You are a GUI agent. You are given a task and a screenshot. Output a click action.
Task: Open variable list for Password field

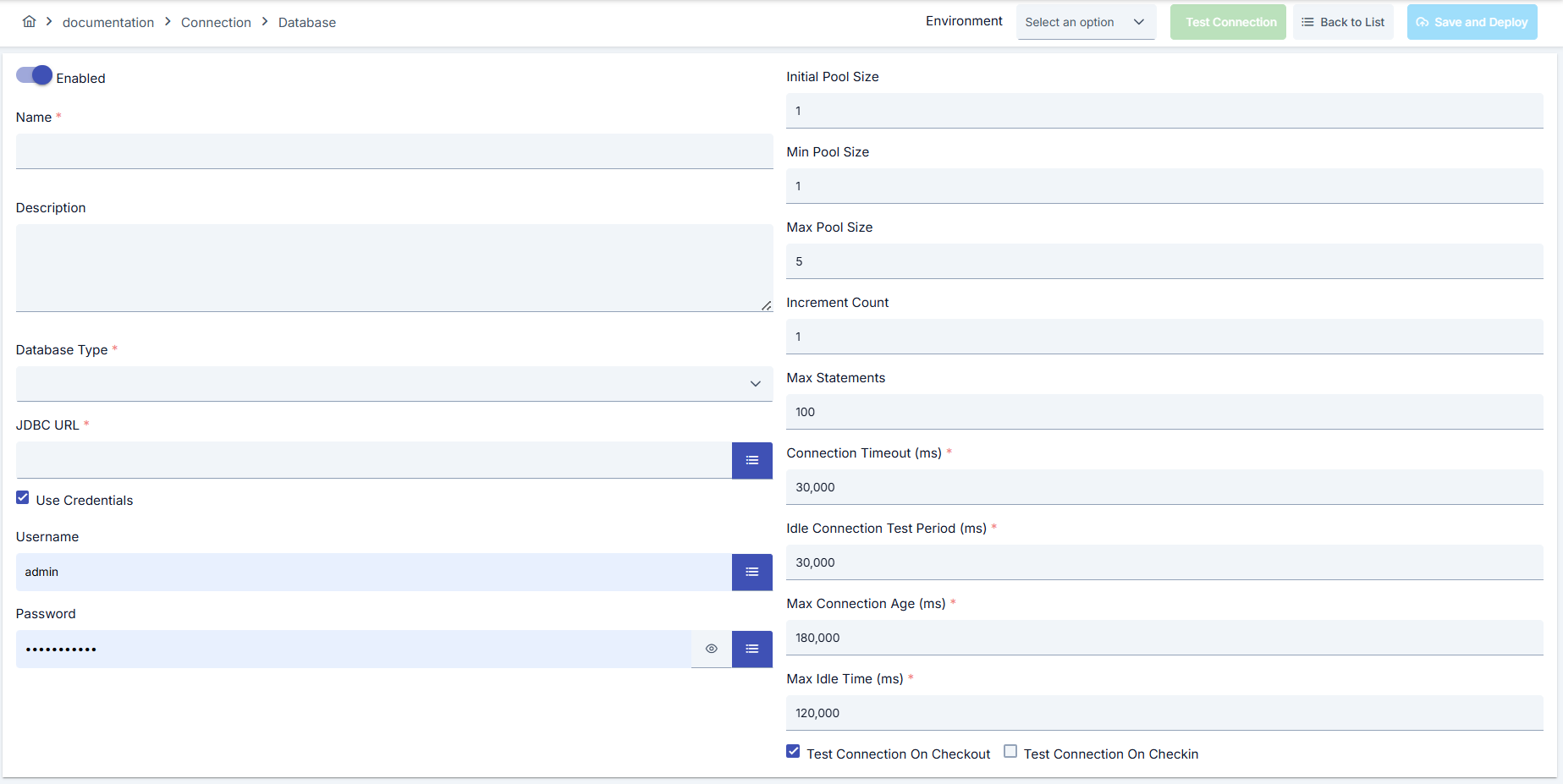coord(751,649)
